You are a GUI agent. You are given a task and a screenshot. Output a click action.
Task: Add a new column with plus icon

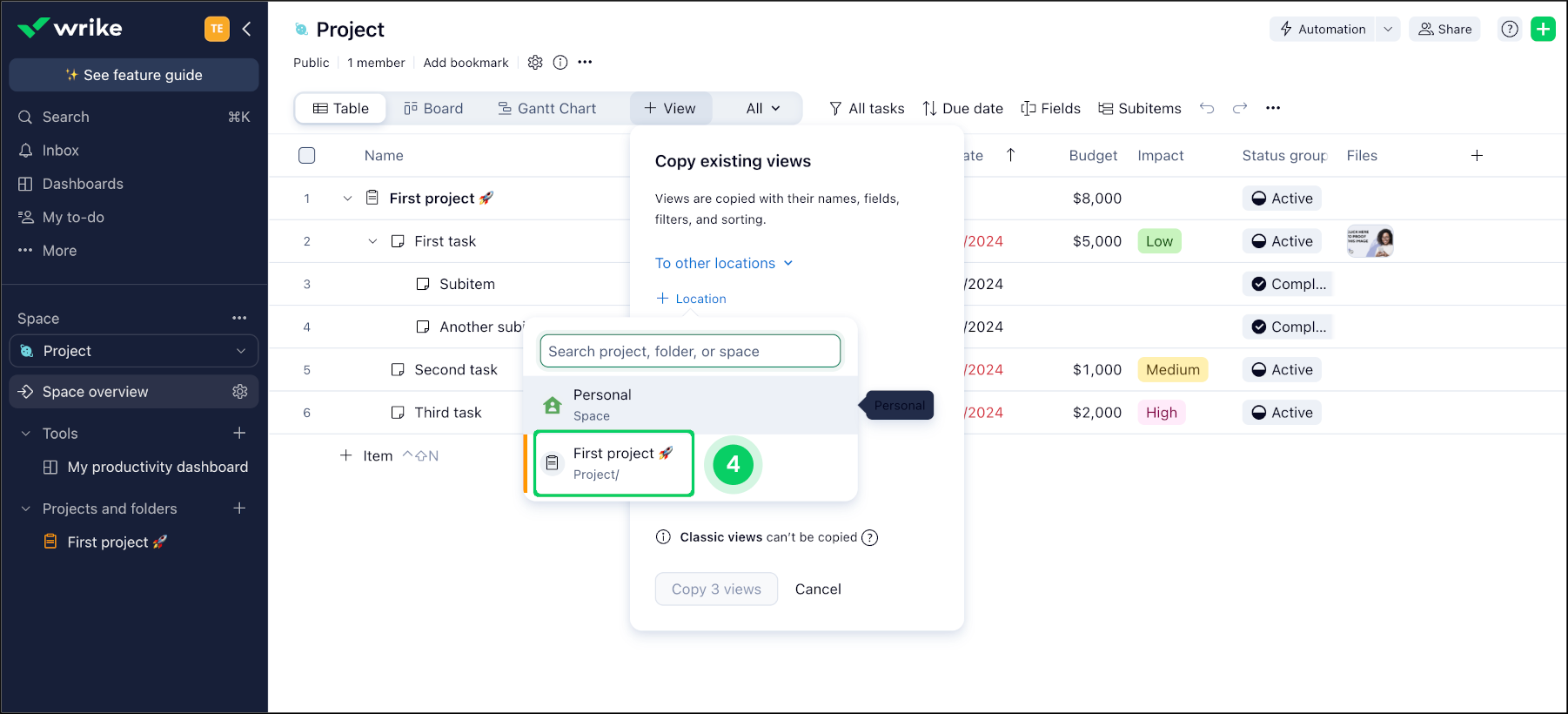point(1477,156)
